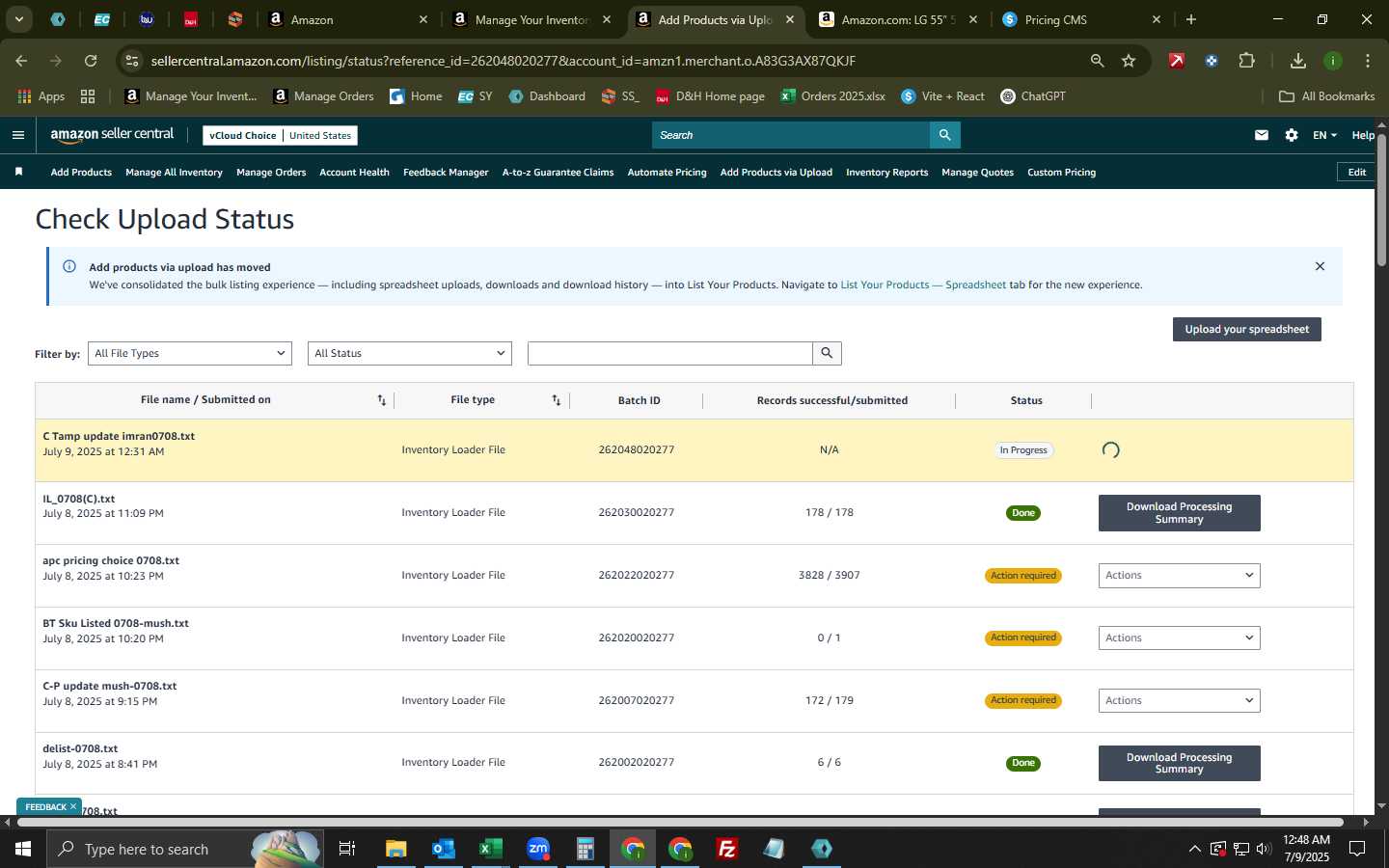1389x868 pixels.
Task: Open File Explorer from taskbar
Action: point(396,849)
